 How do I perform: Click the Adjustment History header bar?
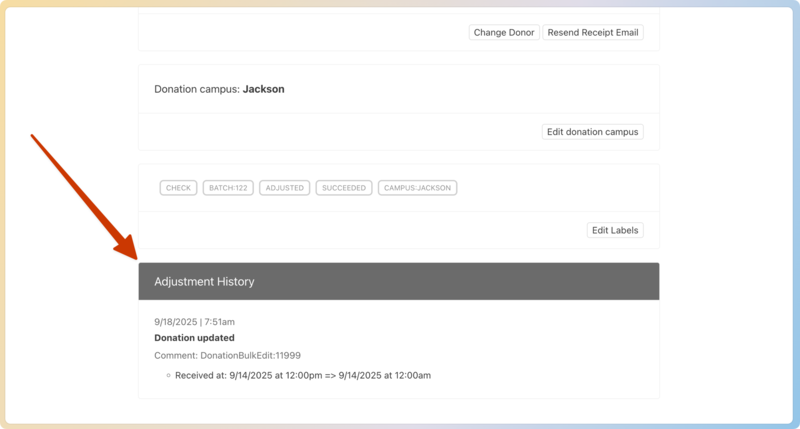(x=398, y=282)
